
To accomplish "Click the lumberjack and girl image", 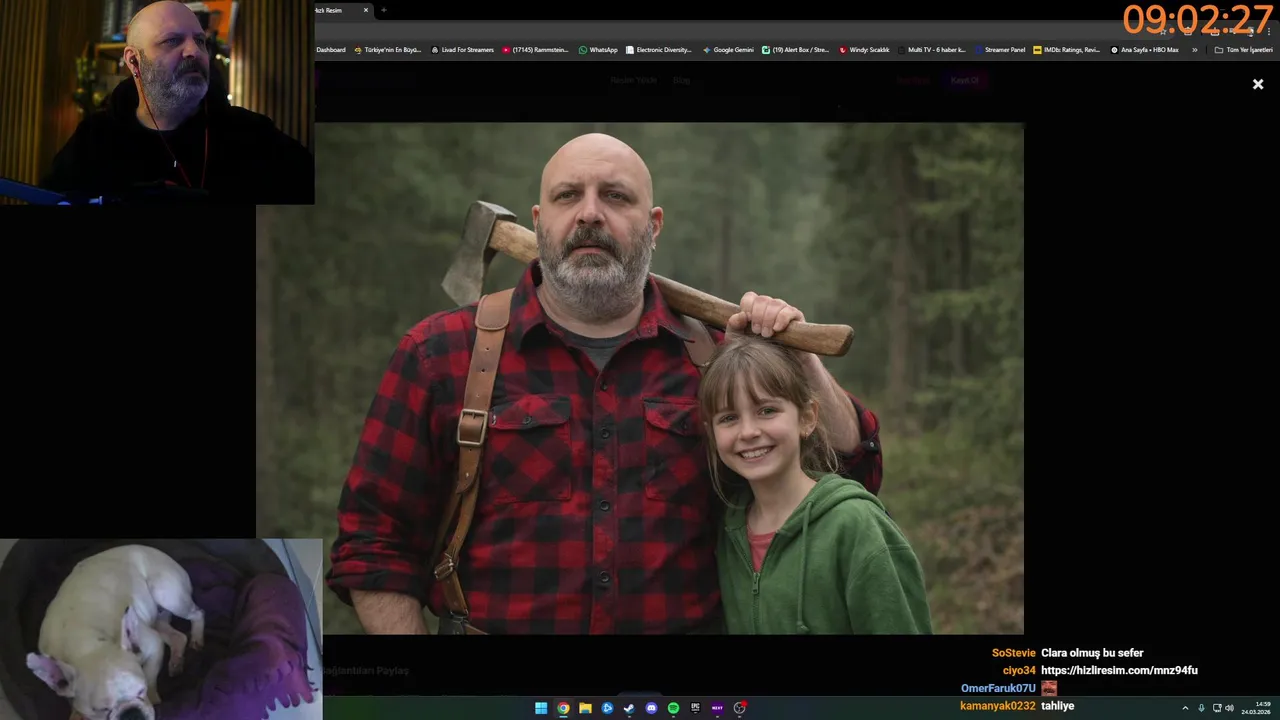I will 640,378.
